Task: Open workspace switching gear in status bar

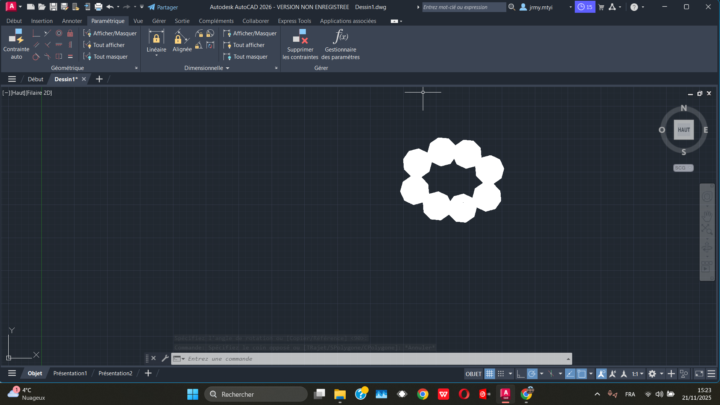Action: 652,373
